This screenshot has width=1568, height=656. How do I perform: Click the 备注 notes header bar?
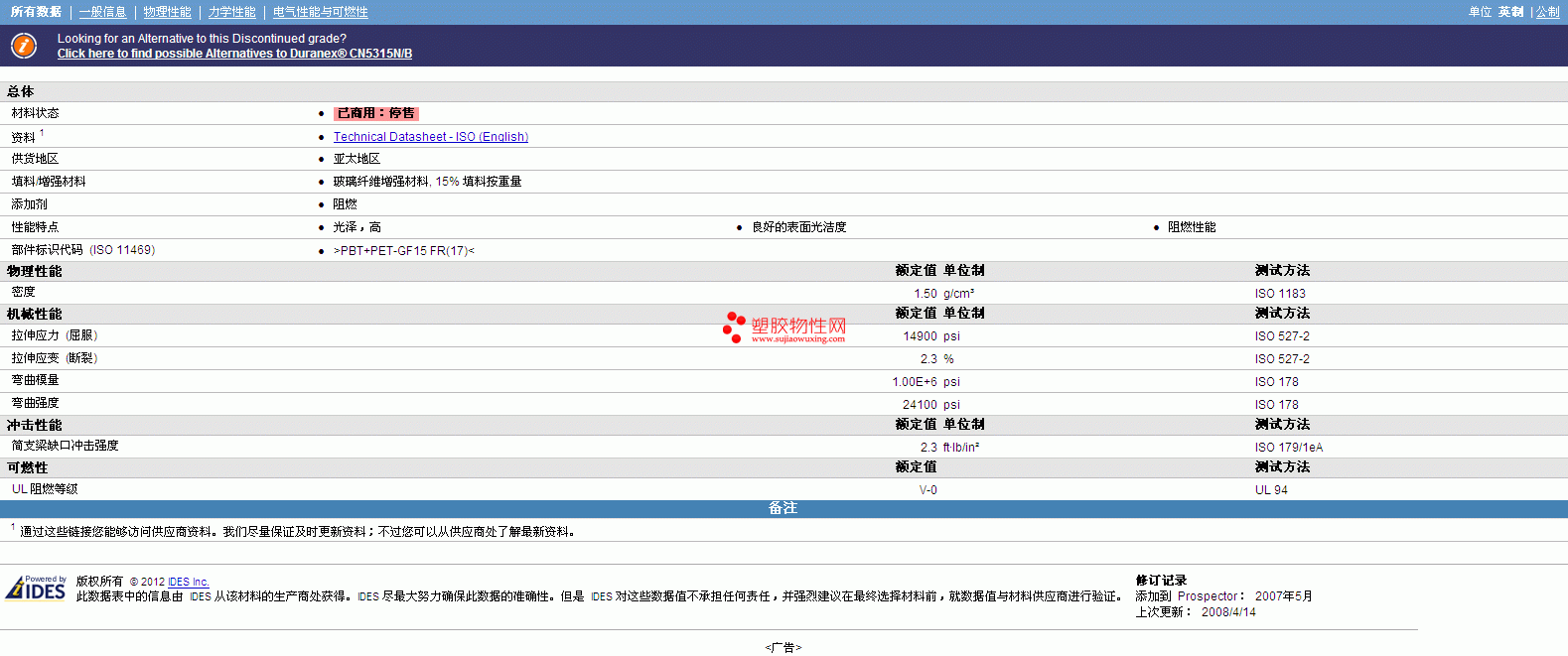coord(784,508)
